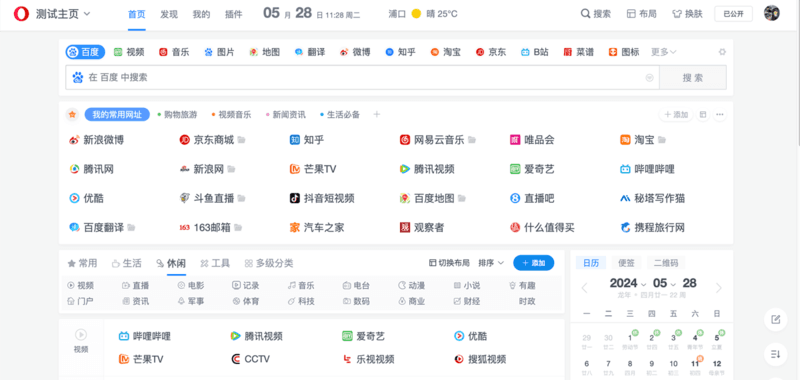
Task: Click the Opera logo icon
Action: pos(21,14)
